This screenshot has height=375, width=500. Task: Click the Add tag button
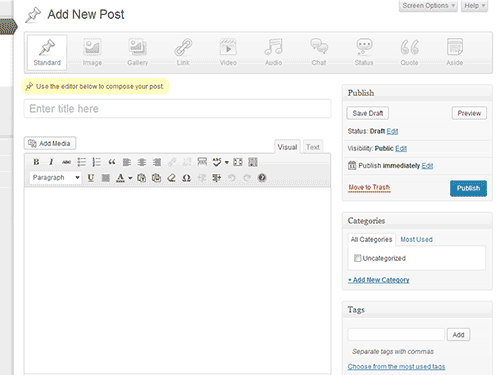458,334
